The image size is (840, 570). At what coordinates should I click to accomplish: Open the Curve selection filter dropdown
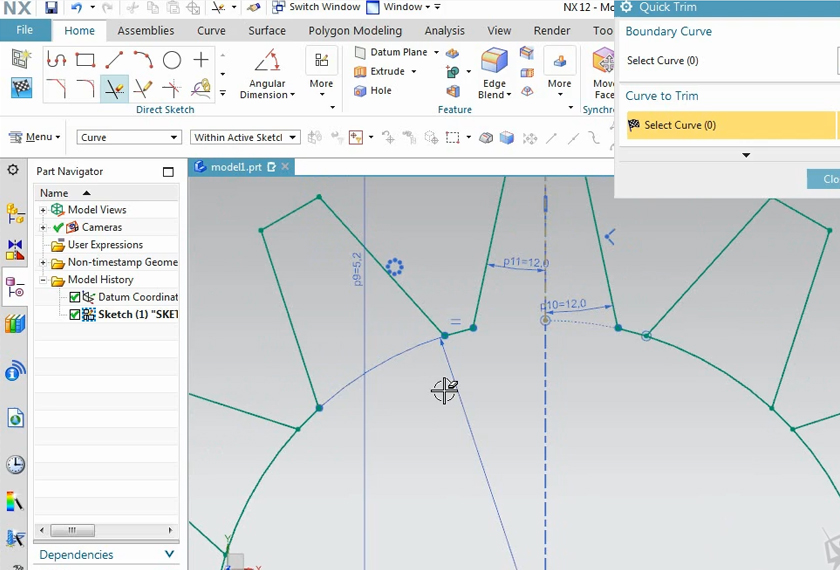pos(128,137)
